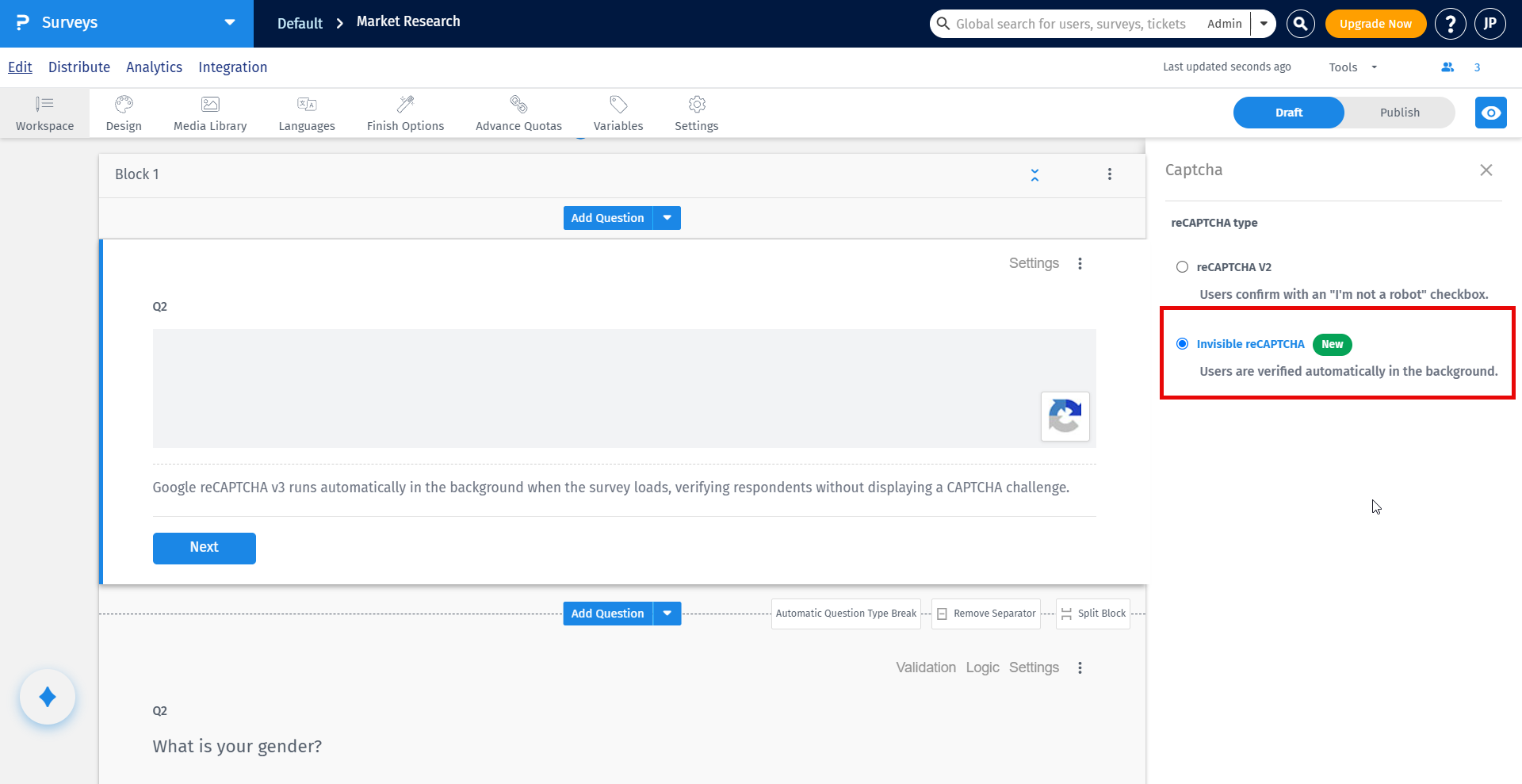Viewport: 1522px width, 784px height.
Task: Click the top Add Question button
Action: 608,218
